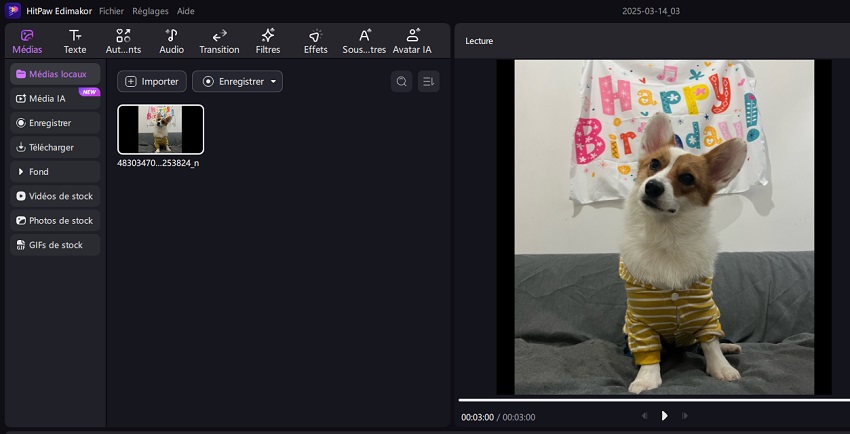Click the project title 2025-03-14_03

(651, 11)
